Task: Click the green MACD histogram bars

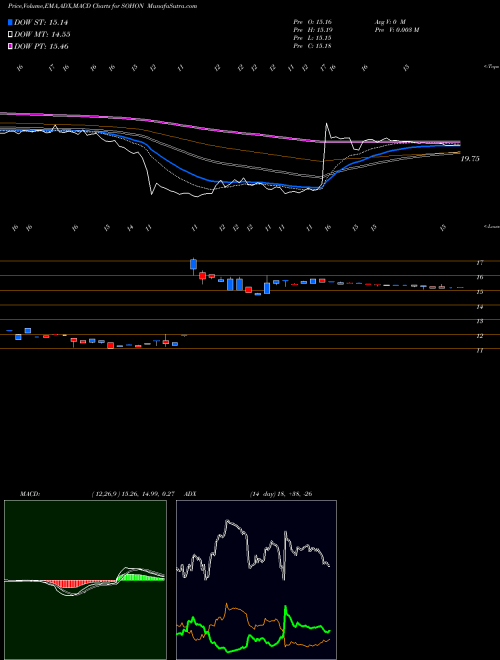Action: [x=141, y=578]
